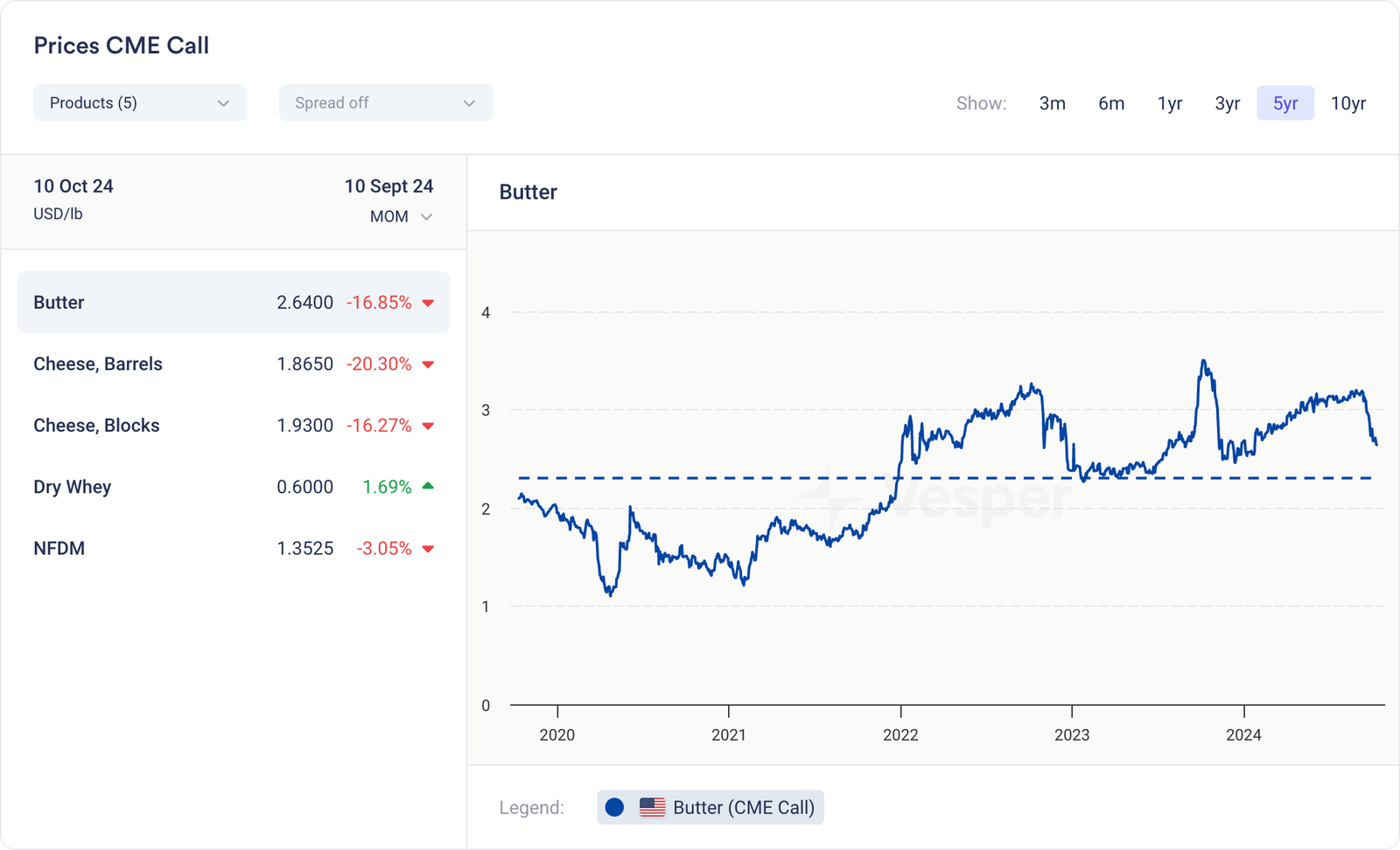Screen dimensions: 1400x850
Task: Show the 1yr price history
Action: [1170, 103]
